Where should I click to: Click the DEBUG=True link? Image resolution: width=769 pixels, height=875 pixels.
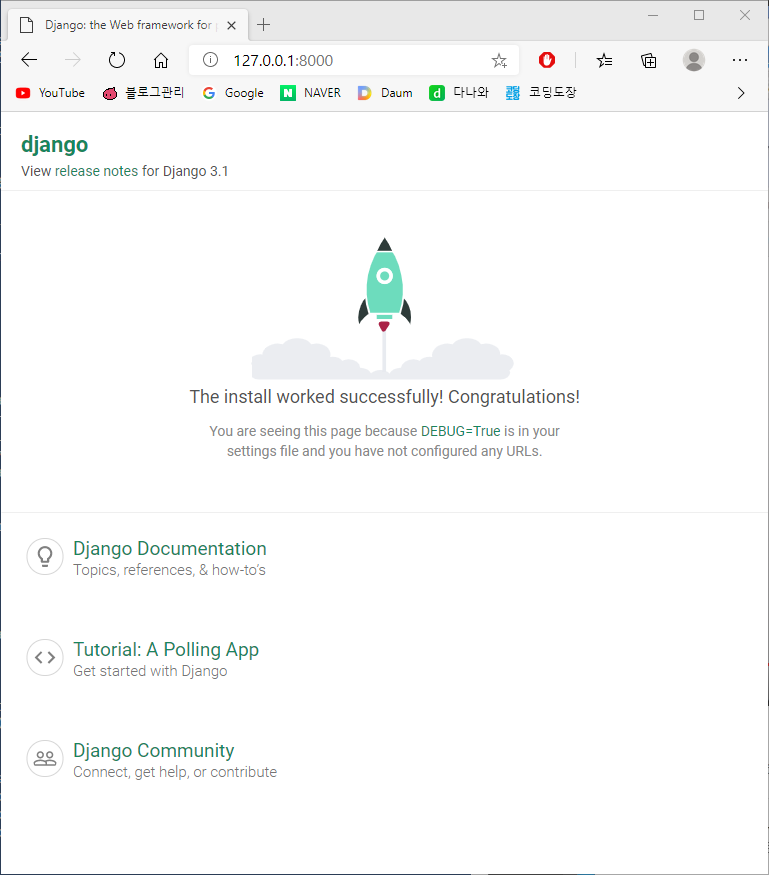point(460,431)
